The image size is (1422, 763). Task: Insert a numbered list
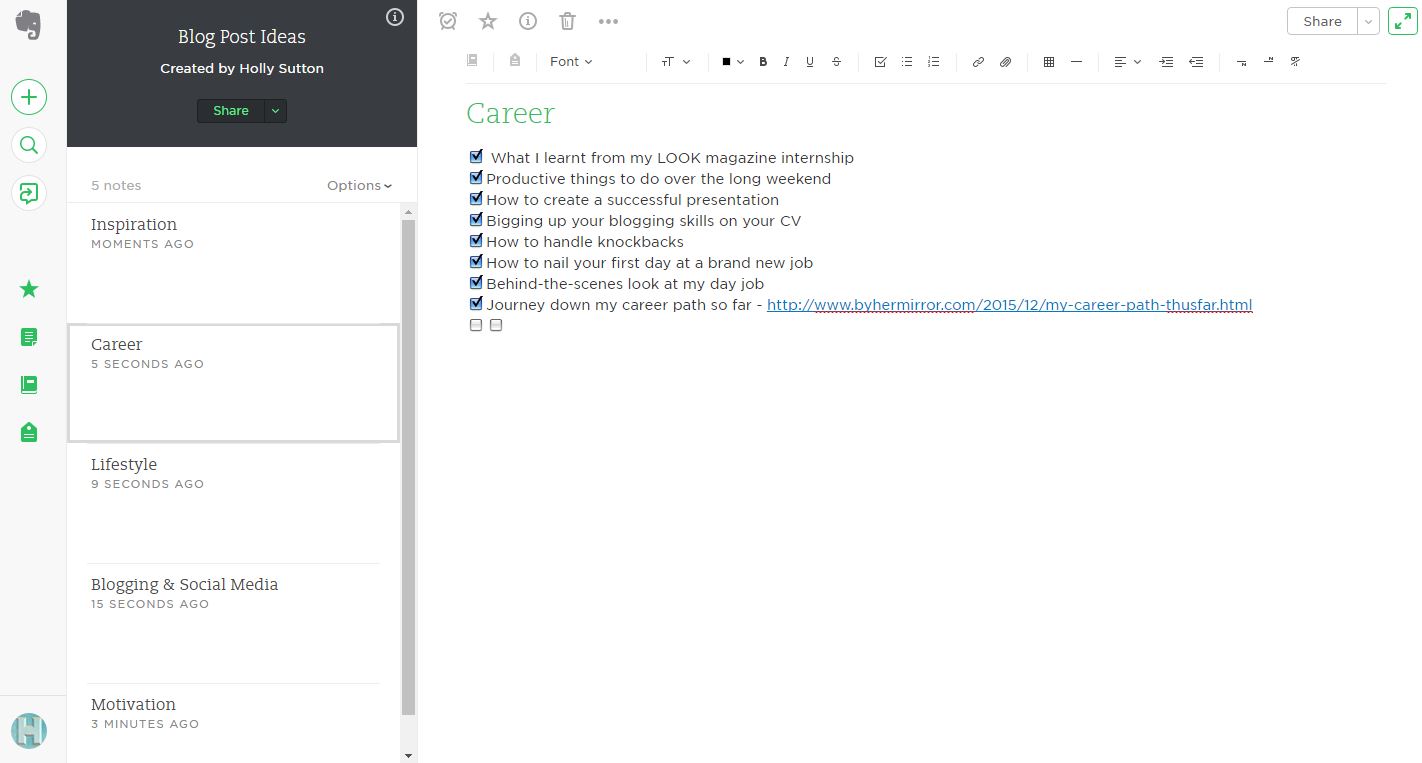(x=934, y=62)
